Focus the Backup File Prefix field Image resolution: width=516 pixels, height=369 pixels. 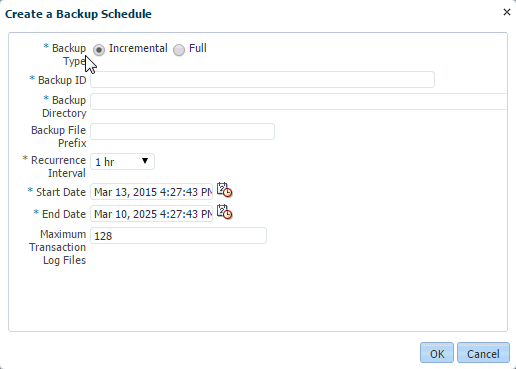pos(182,132)
